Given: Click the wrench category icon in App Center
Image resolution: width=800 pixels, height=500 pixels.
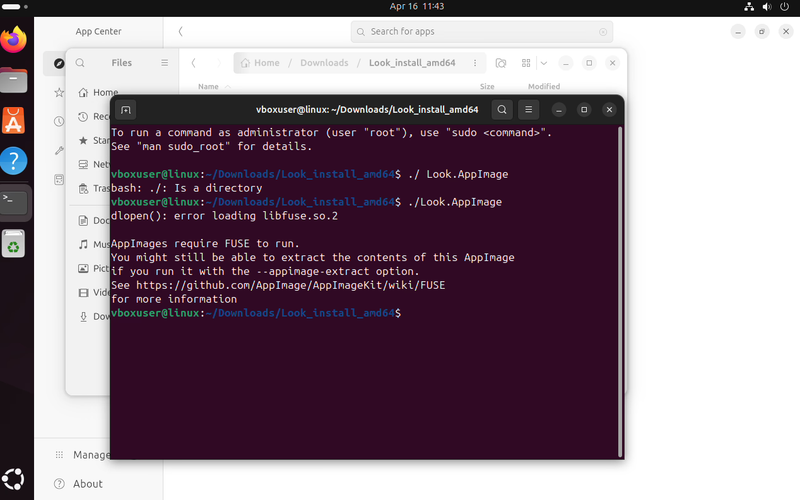Looking at the screenshot, I should click(x=59, y=151).
